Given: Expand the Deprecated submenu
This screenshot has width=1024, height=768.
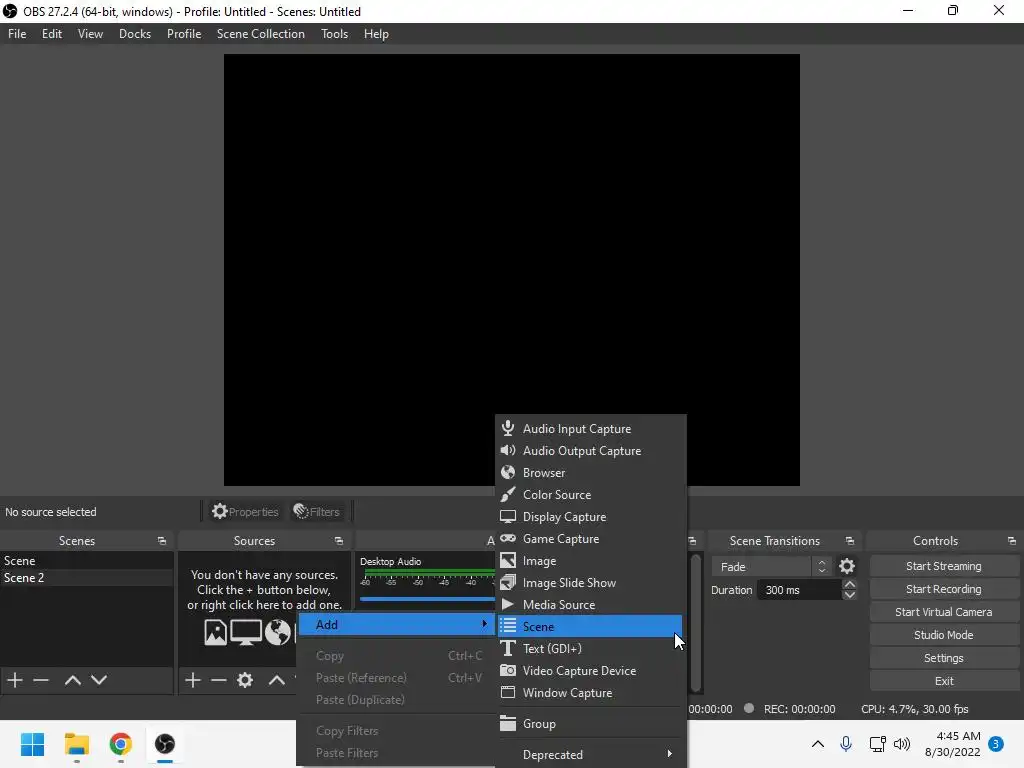Looking at the screenshot, I should point(591,754).
